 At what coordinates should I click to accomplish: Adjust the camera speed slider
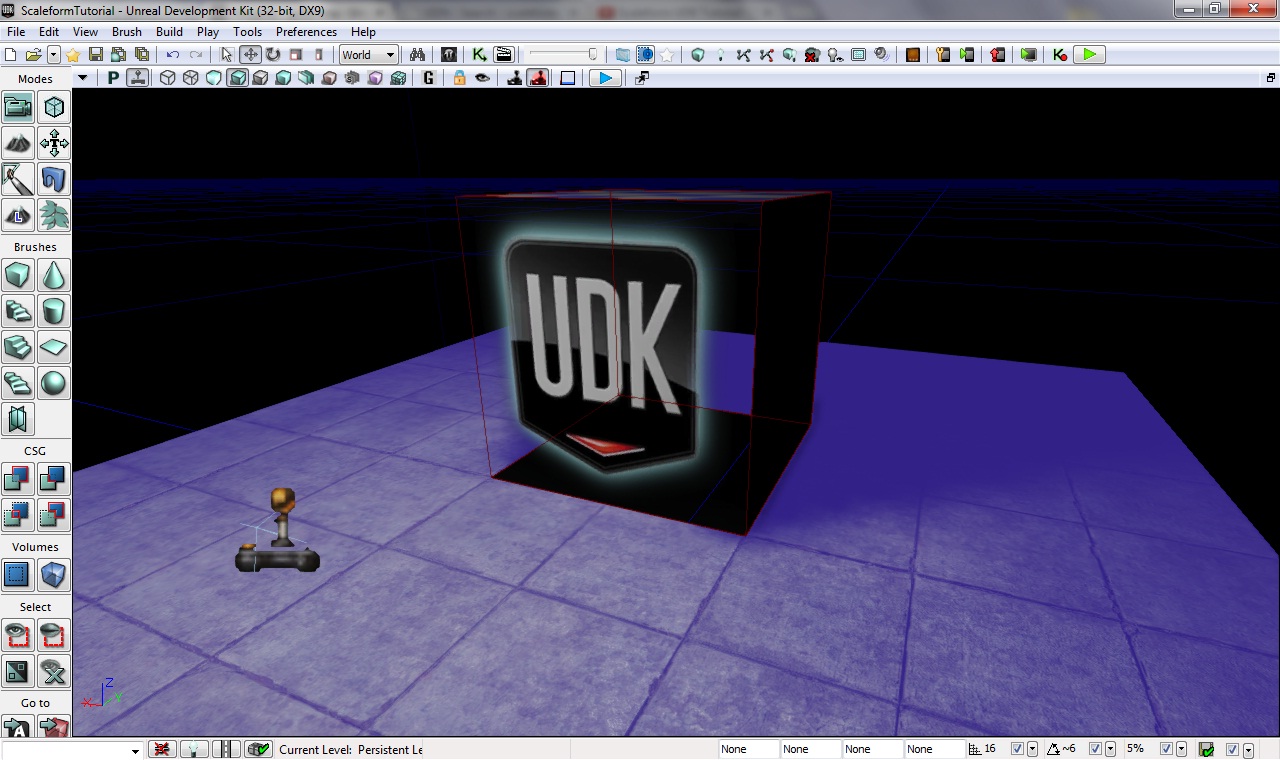click(563, 55)
